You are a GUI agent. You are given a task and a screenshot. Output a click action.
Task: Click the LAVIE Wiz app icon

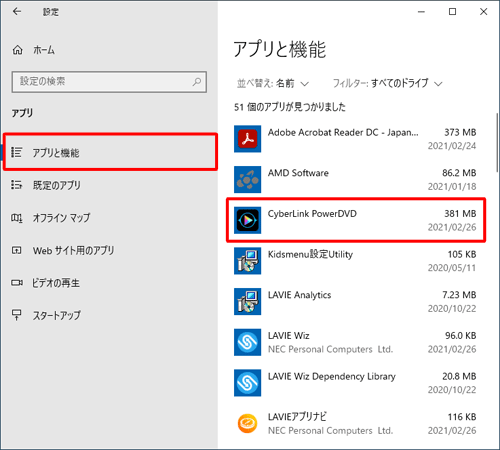(247, 342)
